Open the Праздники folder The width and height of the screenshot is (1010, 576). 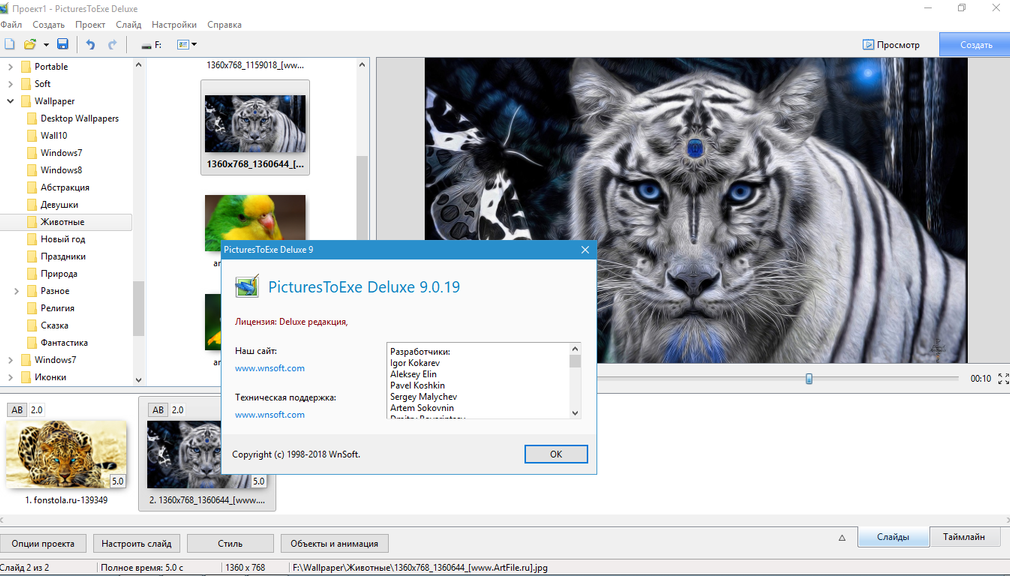coord(62,256)
